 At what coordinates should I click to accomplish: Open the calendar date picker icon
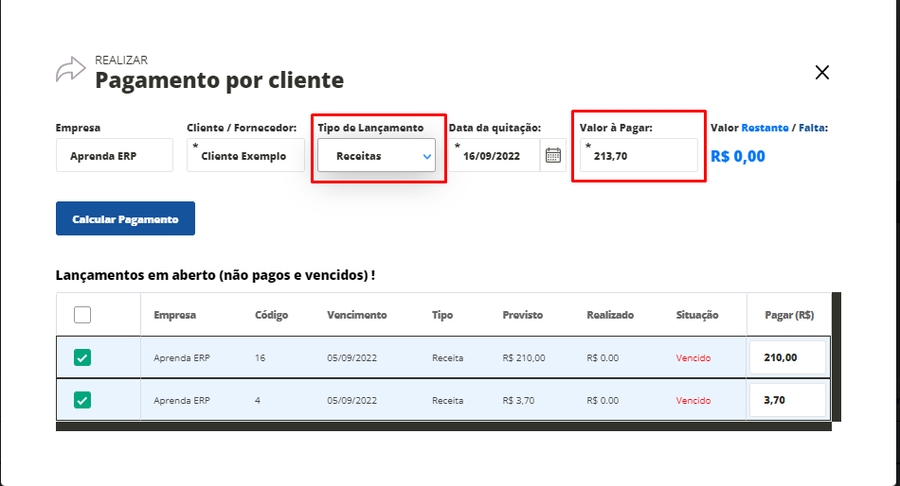[553, 156]
